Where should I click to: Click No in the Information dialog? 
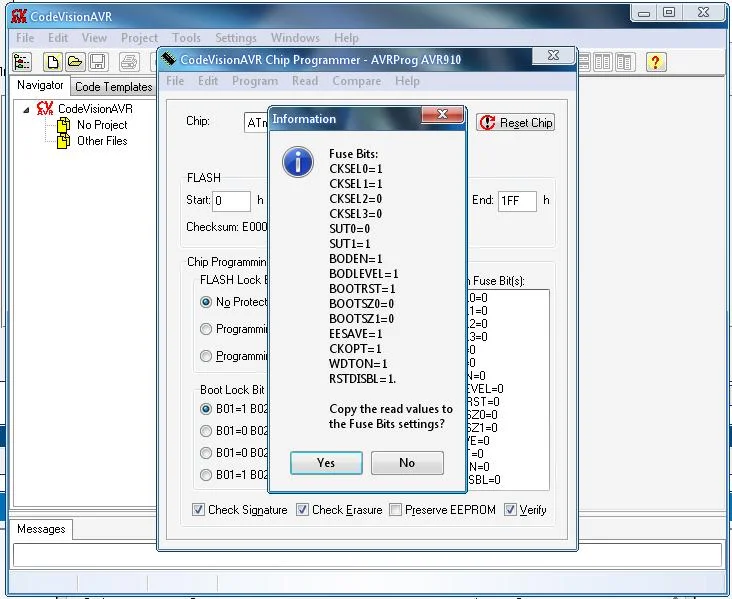pos(407,463)
